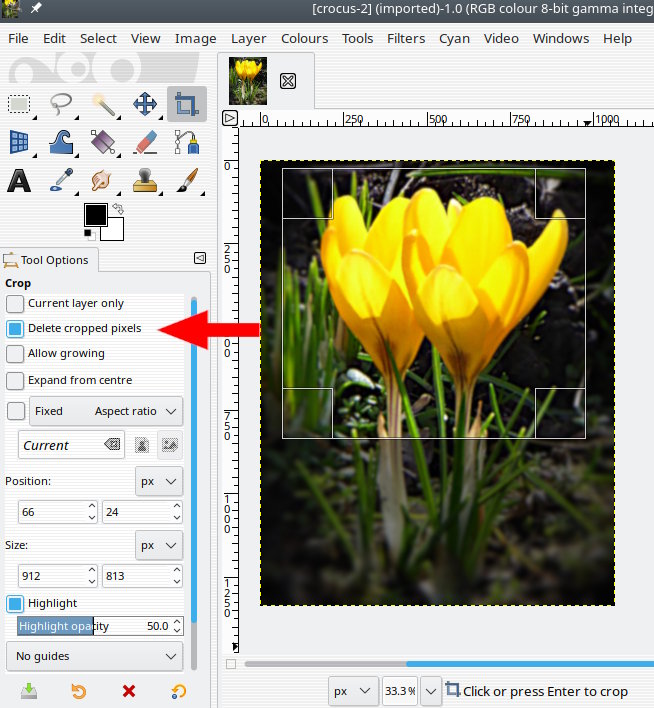Select the Rectangle Select tool
This screenshot has width=654, height=708.
coord(19,104)
